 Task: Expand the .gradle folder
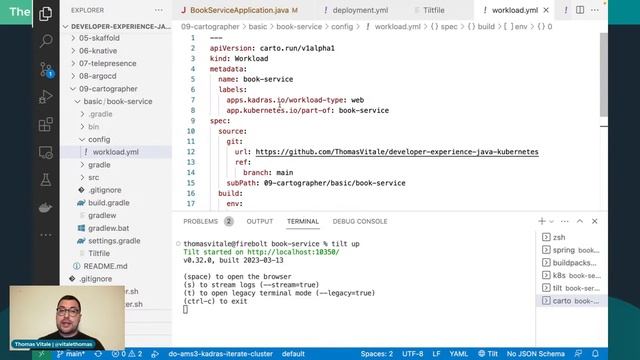pyautogui.click(x=117, y=114)
